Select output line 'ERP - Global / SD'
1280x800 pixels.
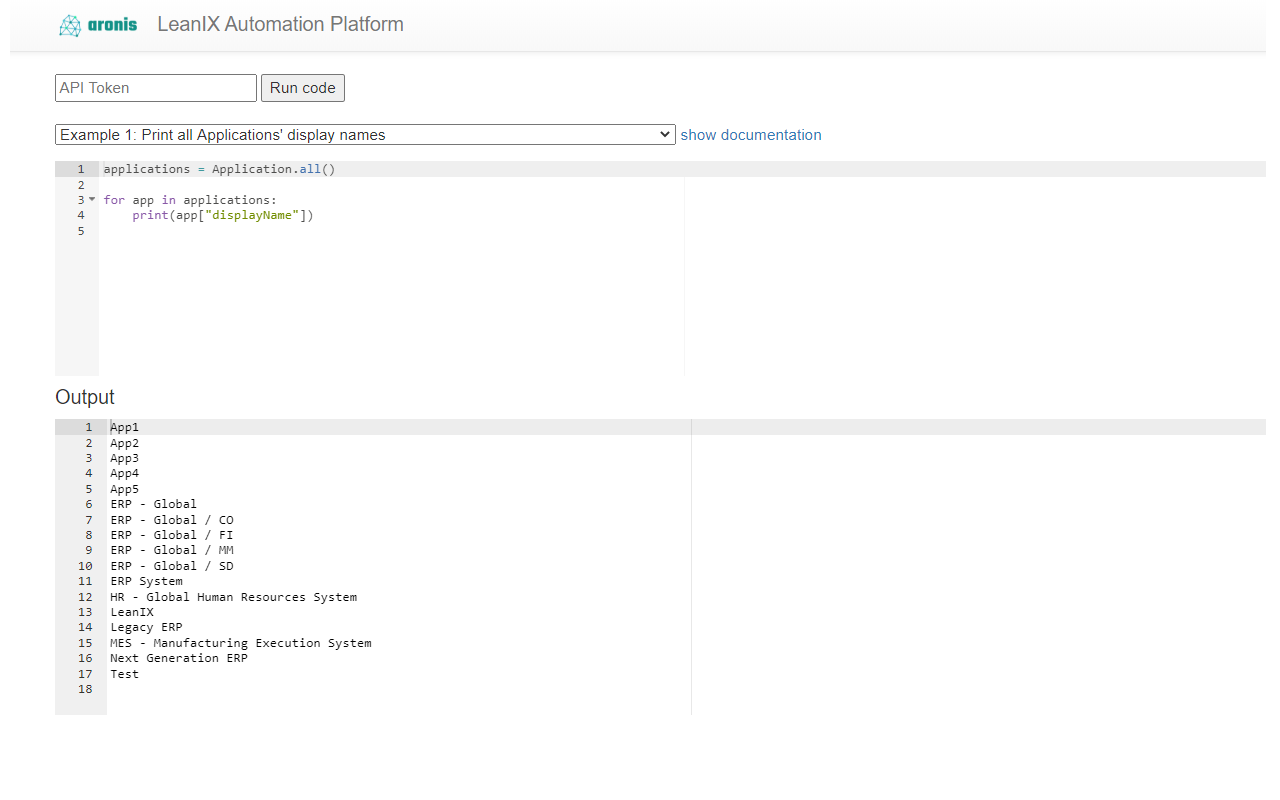tap(172, 566)
